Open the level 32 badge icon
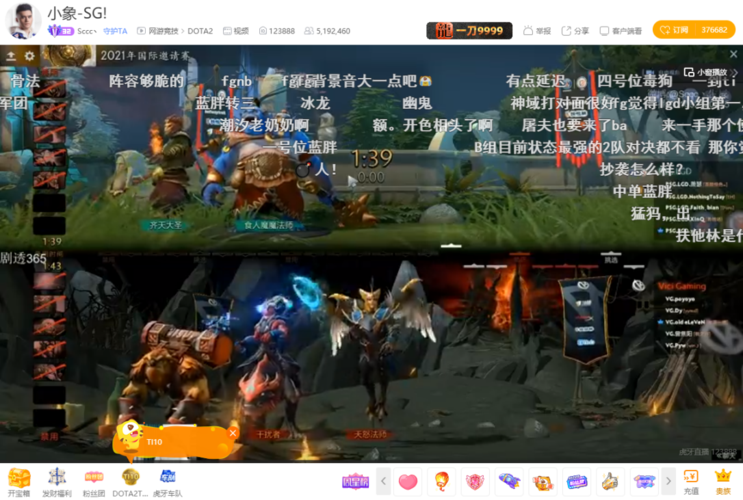The height and width of the screenshot is (500, 743). pyautogui.click(x=60, y=31)
